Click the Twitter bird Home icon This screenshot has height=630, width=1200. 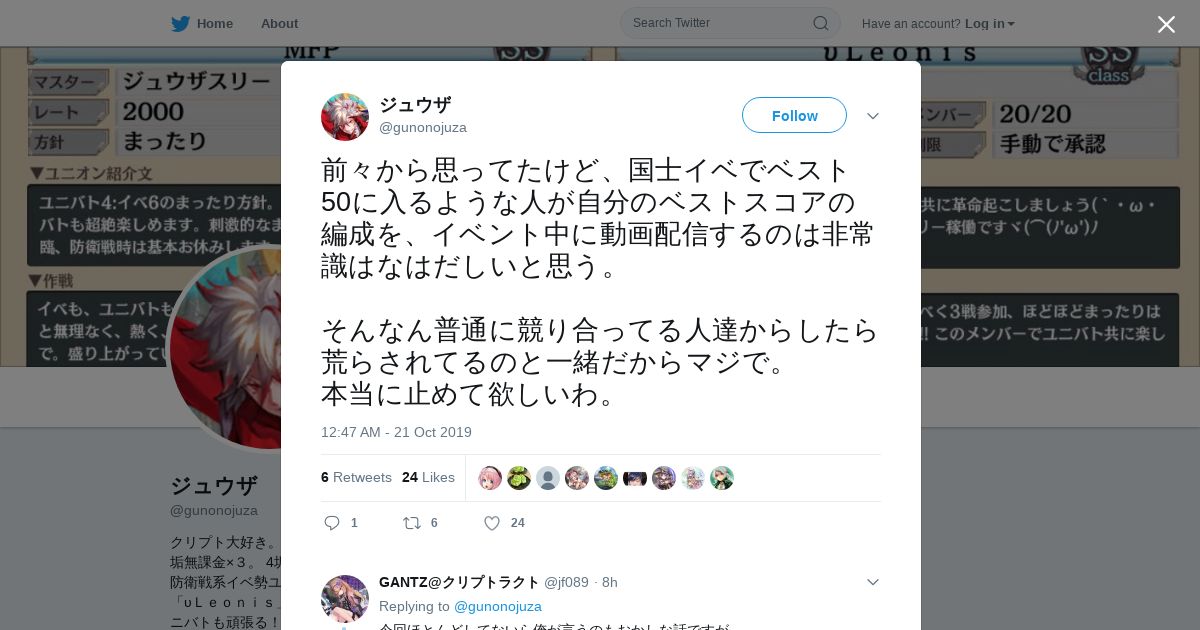180,23
